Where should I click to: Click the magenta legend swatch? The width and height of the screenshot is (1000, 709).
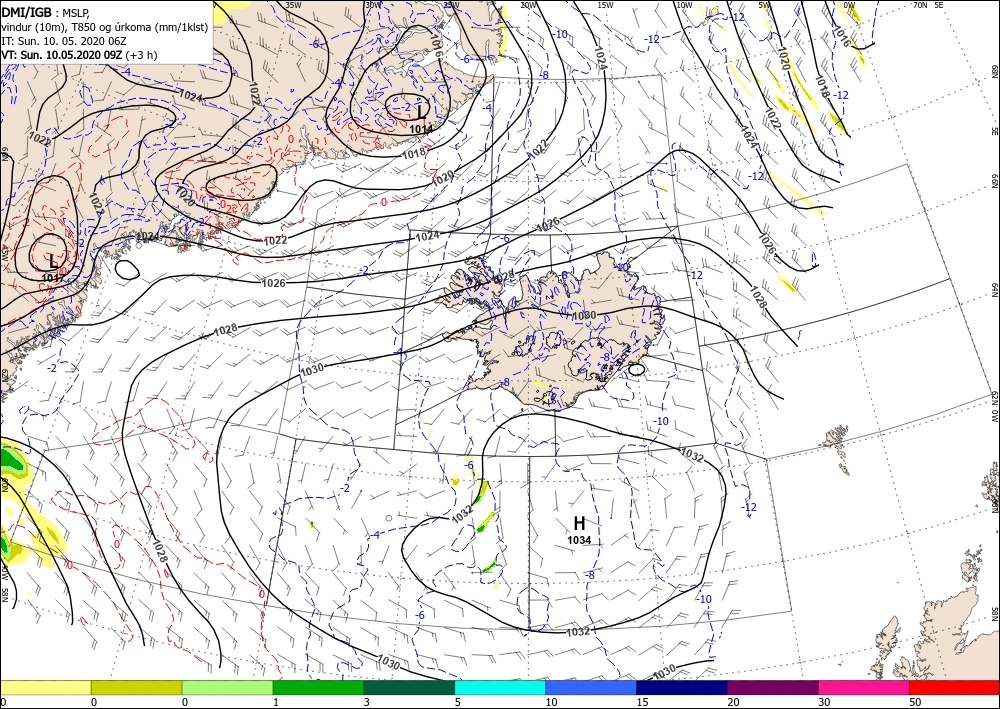pyautogui.click(x=864, y=687)
